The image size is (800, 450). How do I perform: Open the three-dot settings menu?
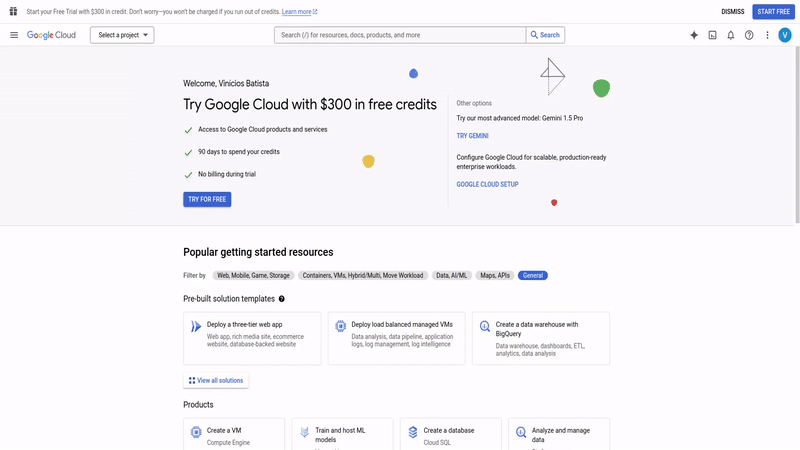[767, 35]
